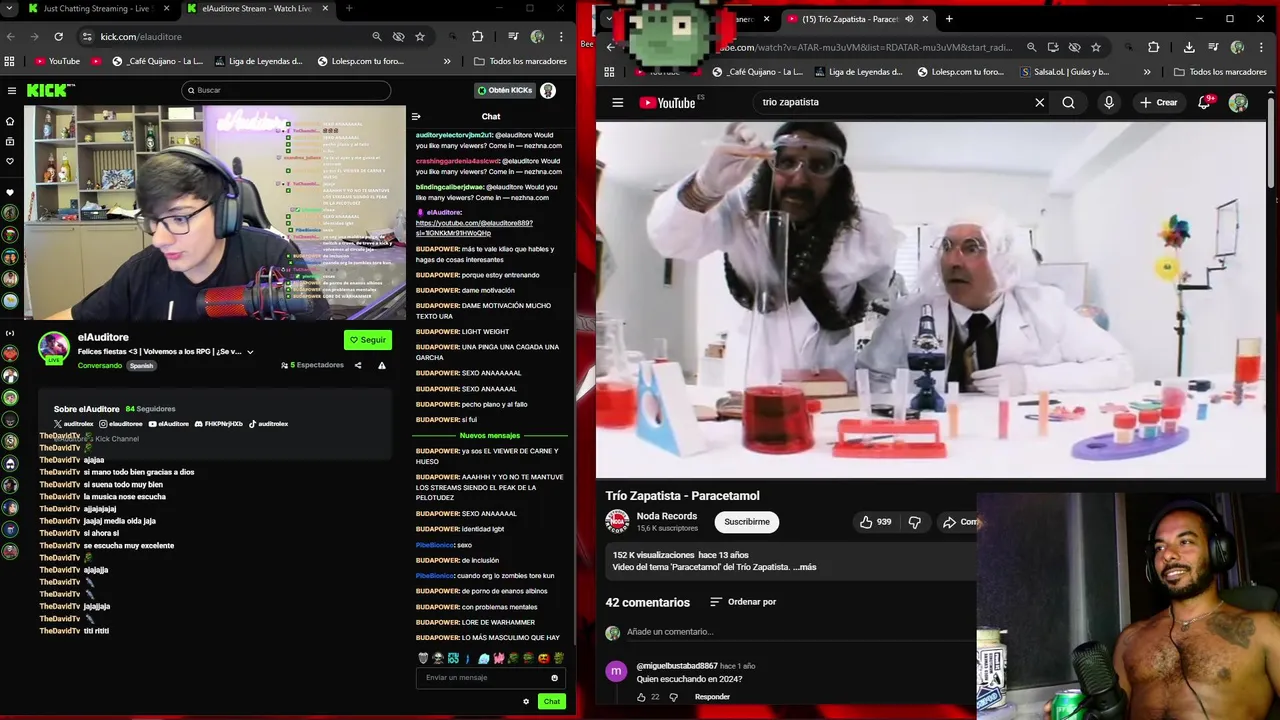The height and width of the screenshot is (720, 1280).
Task: Open the Kick sidebar hamburger menu
Action: coord(11,90)
